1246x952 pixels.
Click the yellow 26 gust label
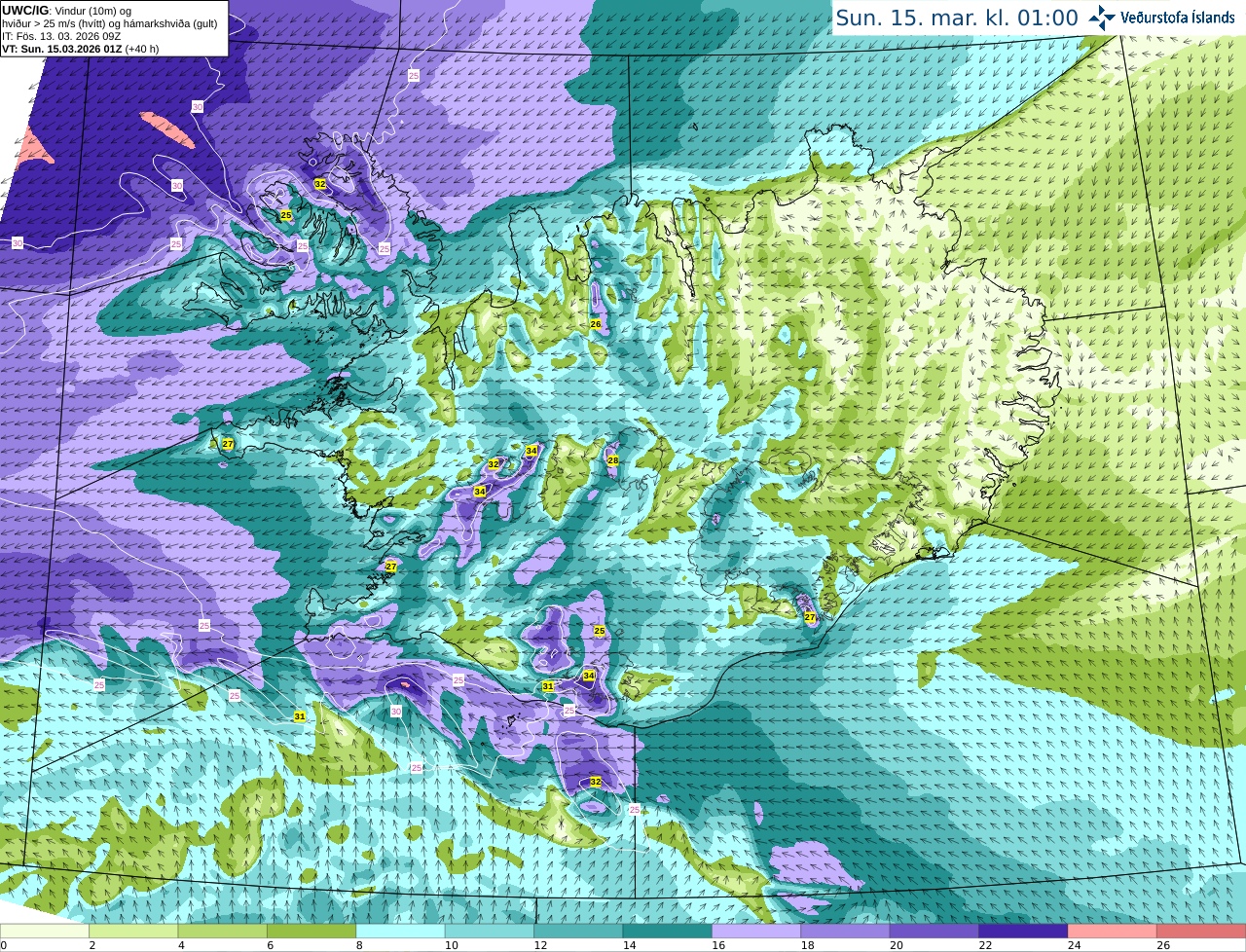[x=596, y=324]
